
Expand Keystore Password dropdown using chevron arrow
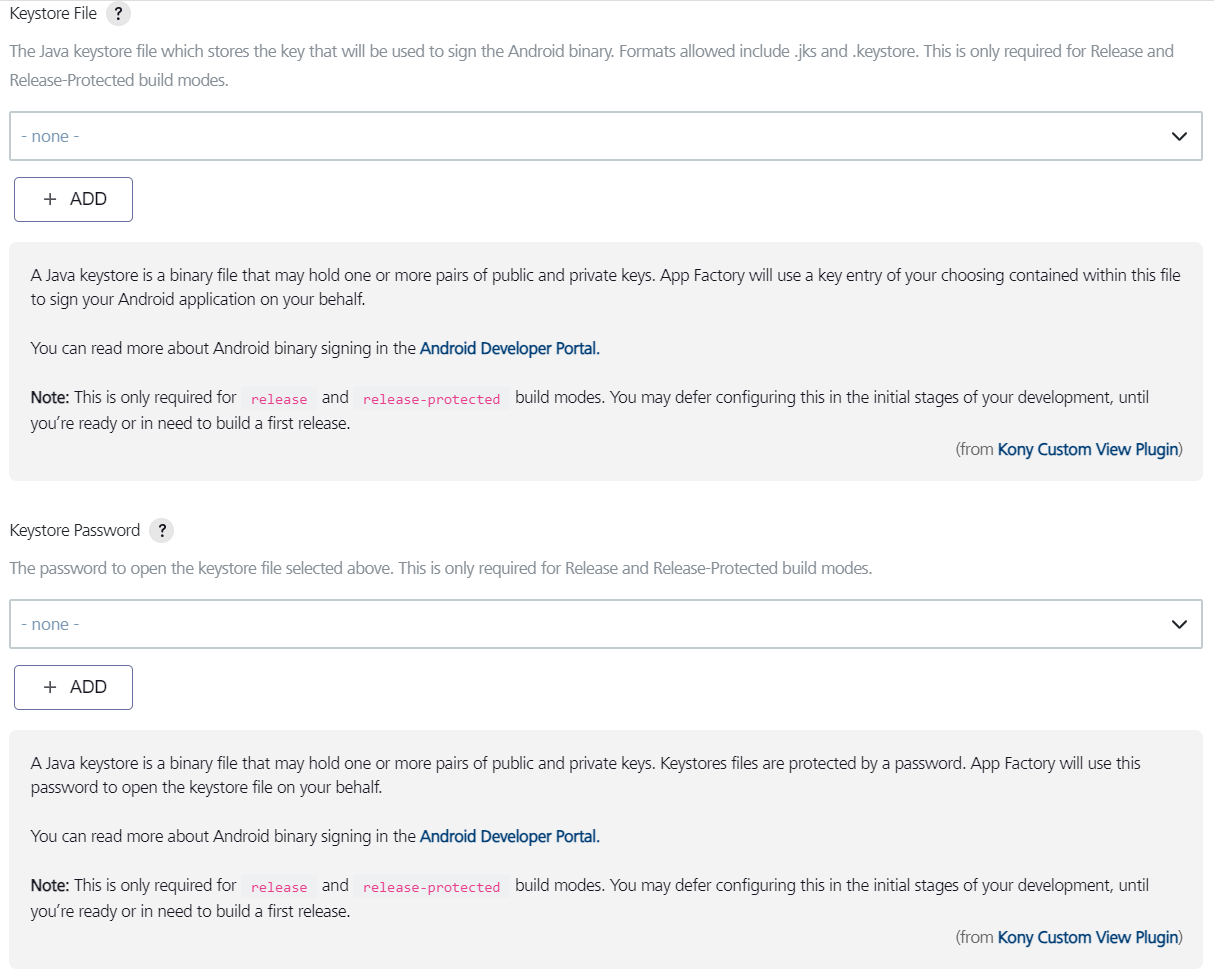(x=1179, y=624)
